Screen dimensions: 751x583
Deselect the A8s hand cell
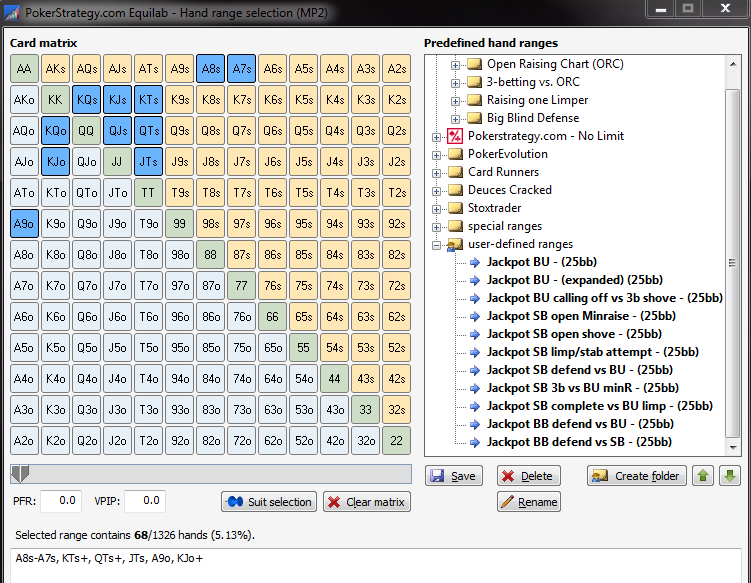point(211,69)
